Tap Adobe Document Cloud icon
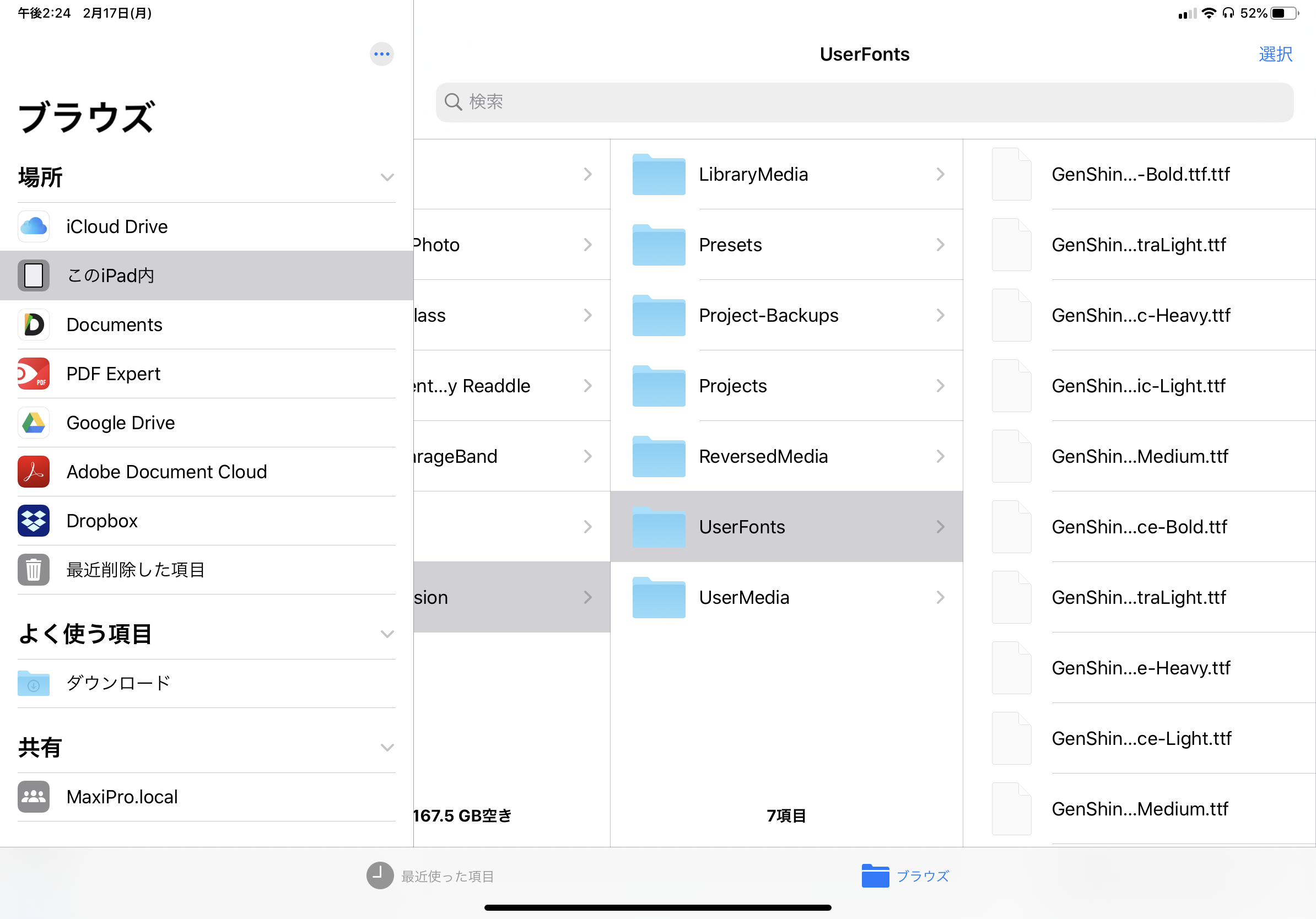 pos(33,472)
